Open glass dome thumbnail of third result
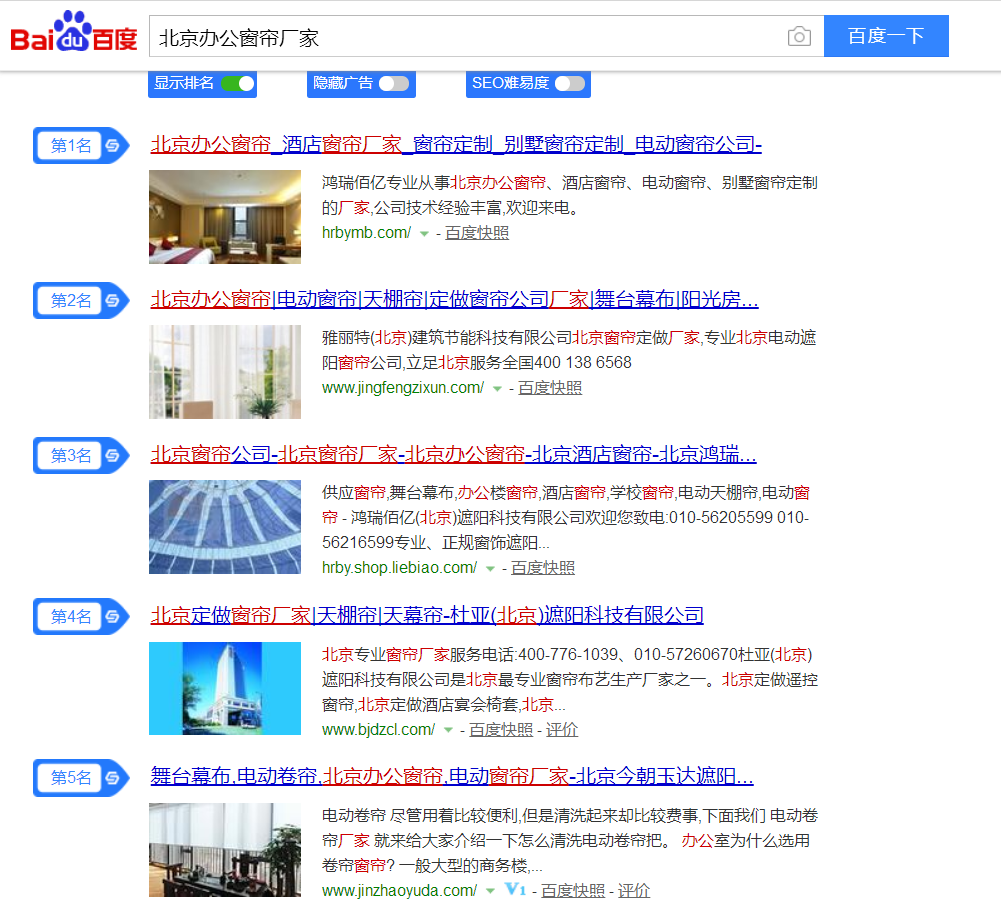 pos(225,527)
